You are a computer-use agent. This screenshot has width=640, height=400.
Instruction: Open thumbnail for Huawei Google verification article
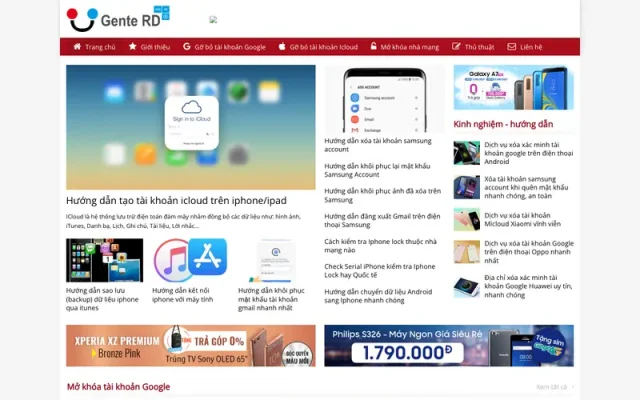click(x=467, y=286)
